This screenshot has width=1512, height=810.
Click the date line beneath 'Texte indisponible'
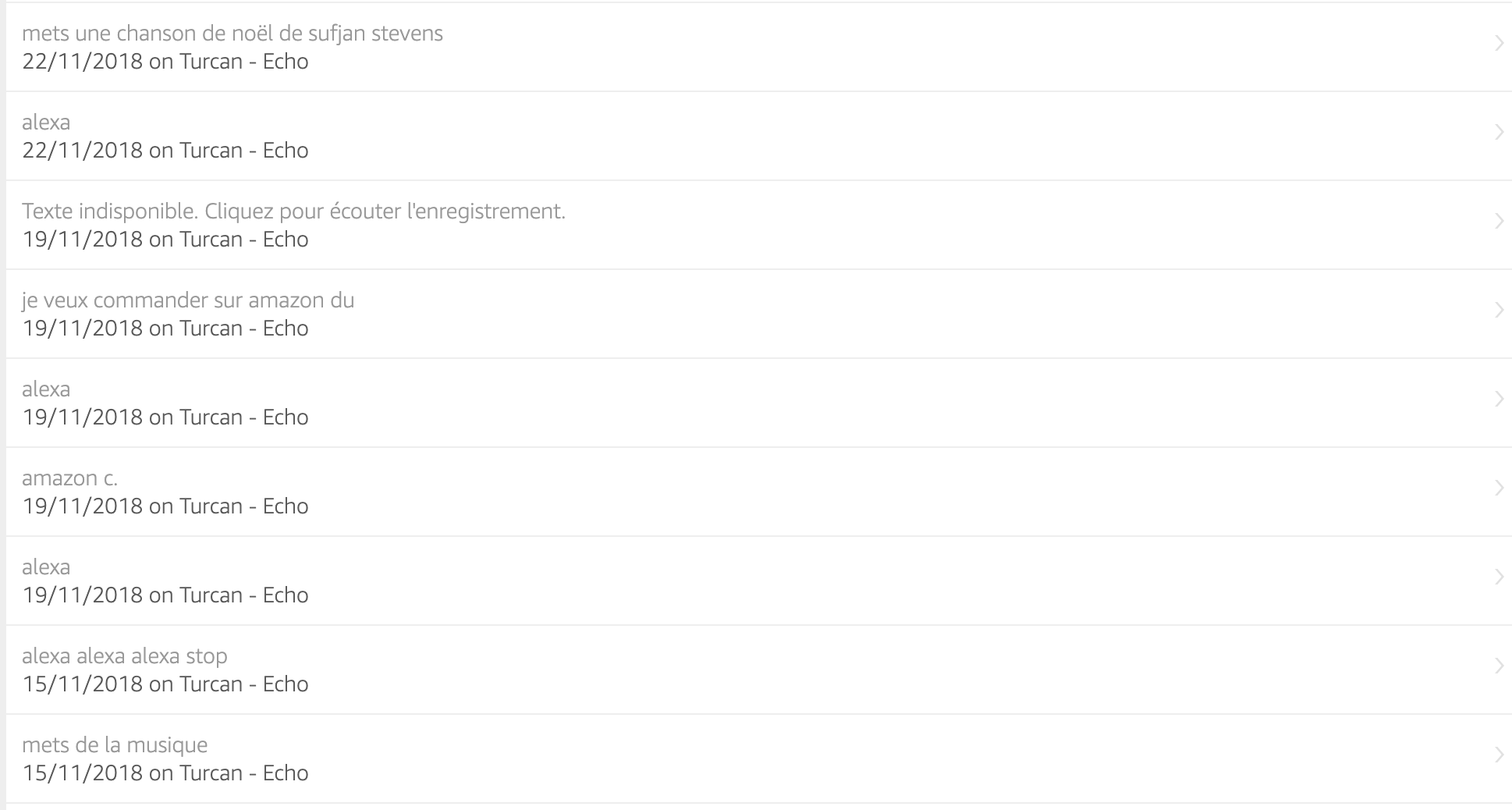point(165,240)
